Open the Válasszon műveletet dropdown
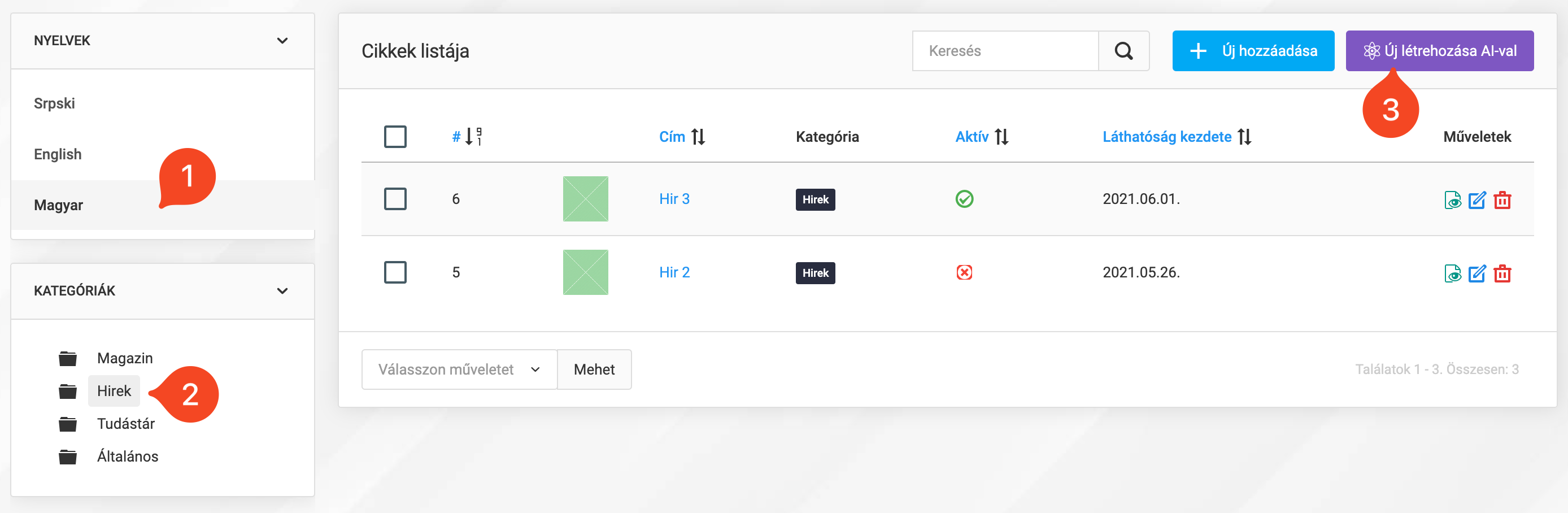The height and width of the screenshot is (513, 1568). coord(458,369)
